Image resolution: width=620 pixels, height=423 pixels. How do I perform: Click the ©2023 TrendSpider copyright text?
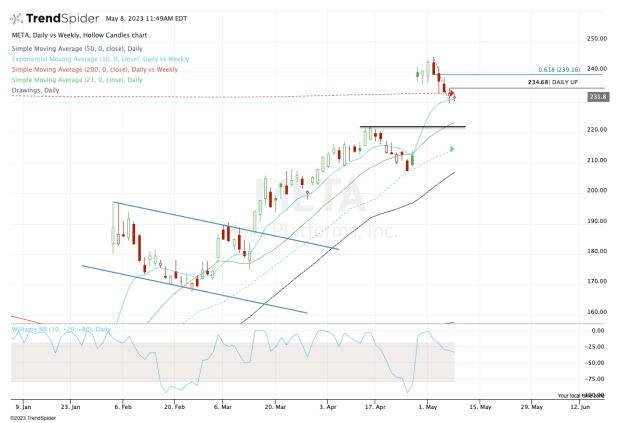click(x=33, y=418)
